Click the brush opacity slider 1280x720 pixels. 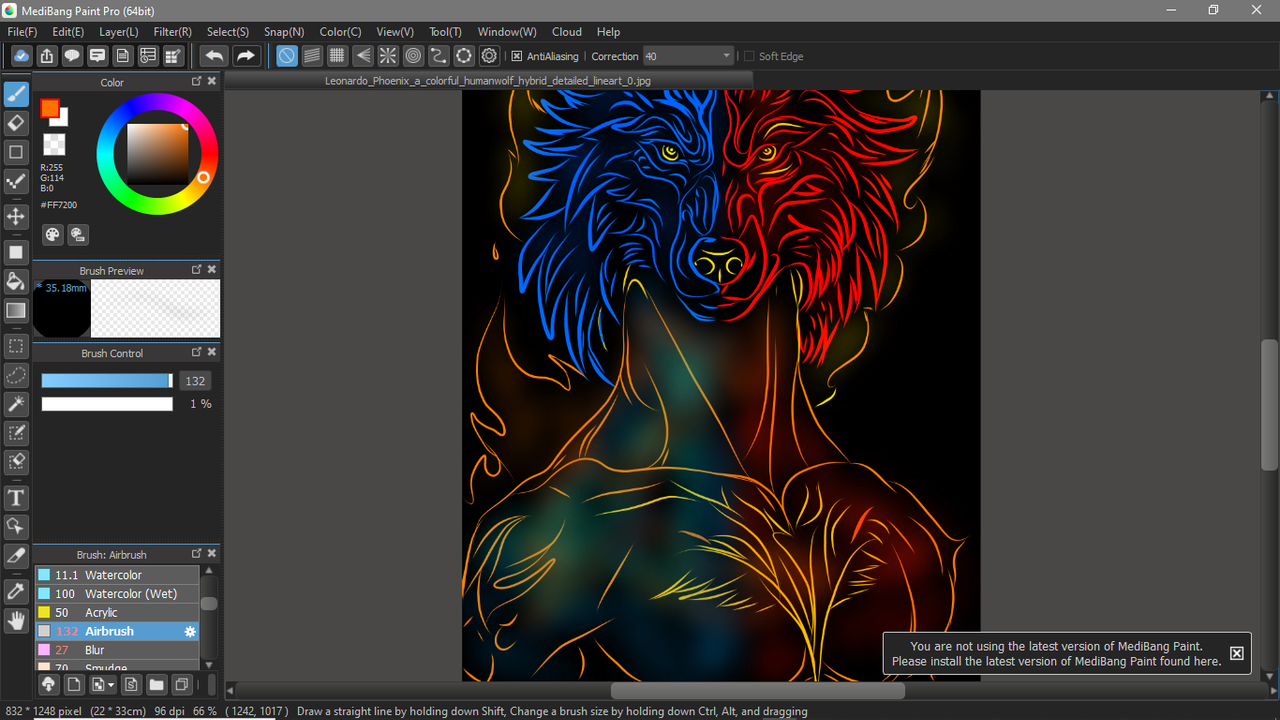pos(107,404)
